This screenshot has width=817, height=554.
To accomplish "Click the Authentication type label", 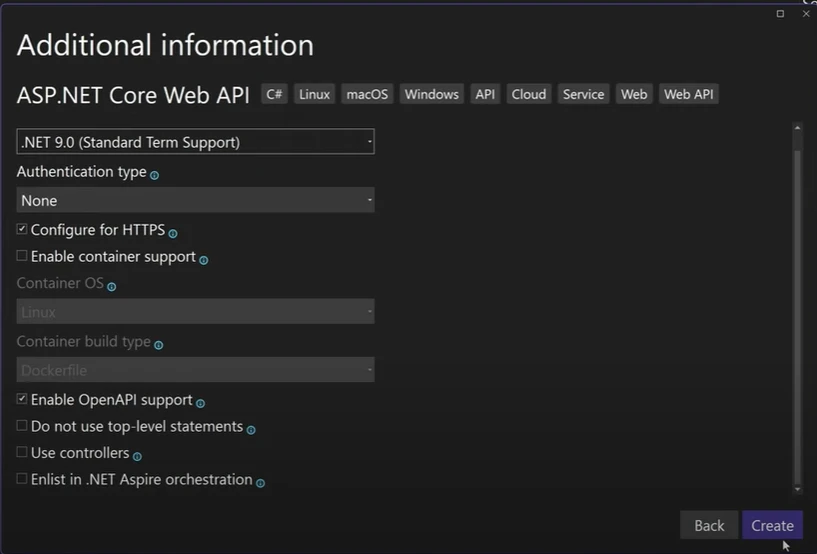I will [x=82, y=171].
